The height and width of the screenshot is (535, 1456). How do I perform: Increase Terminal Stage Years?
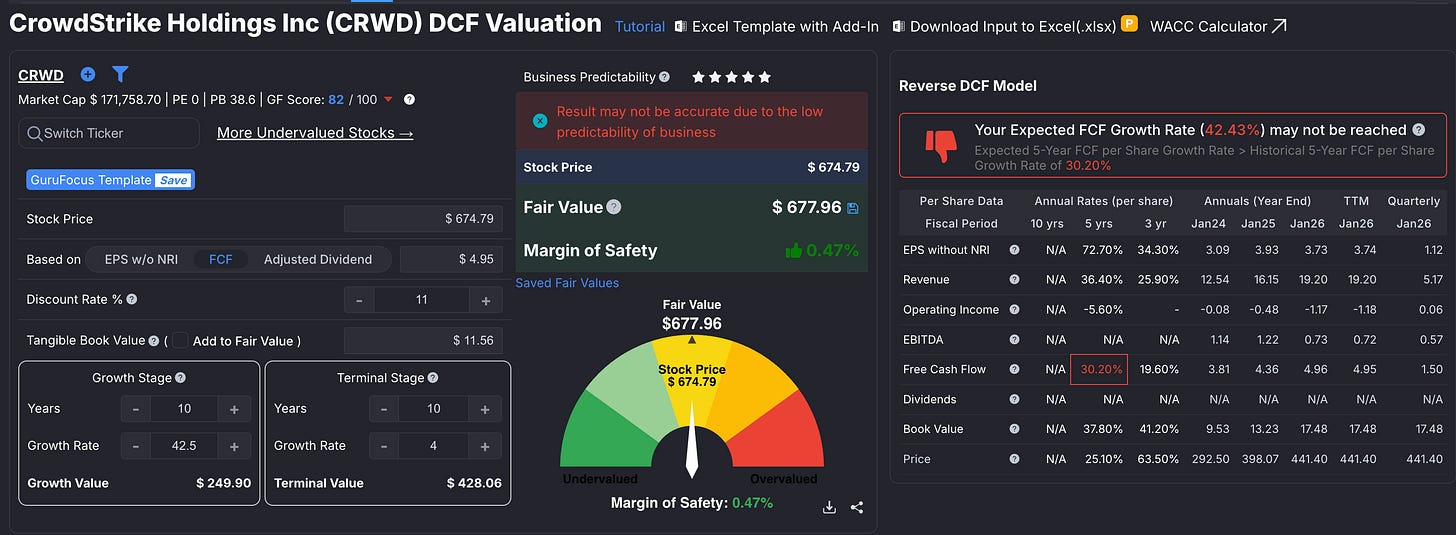484,408
